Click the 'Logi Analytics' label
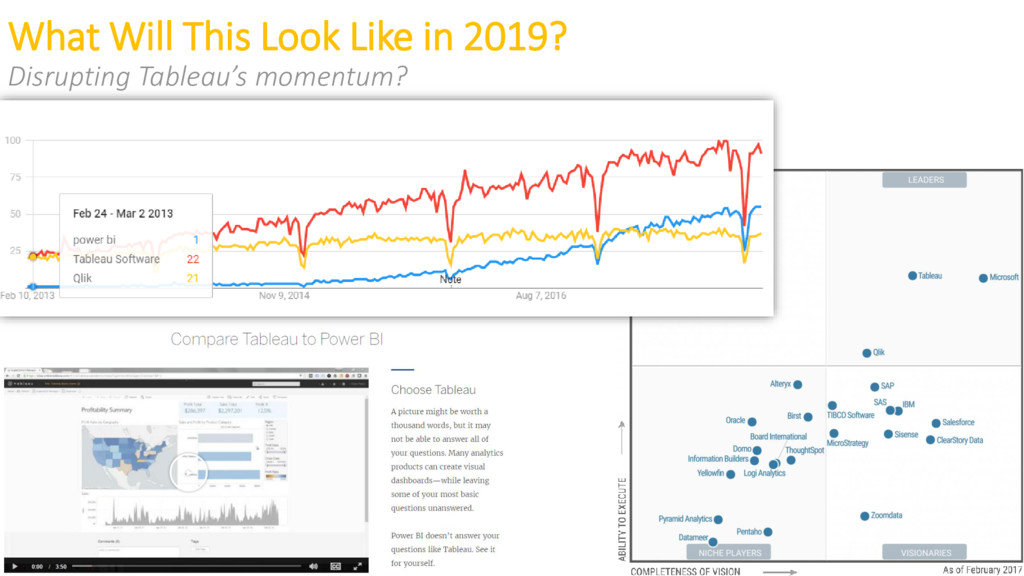 764,473
